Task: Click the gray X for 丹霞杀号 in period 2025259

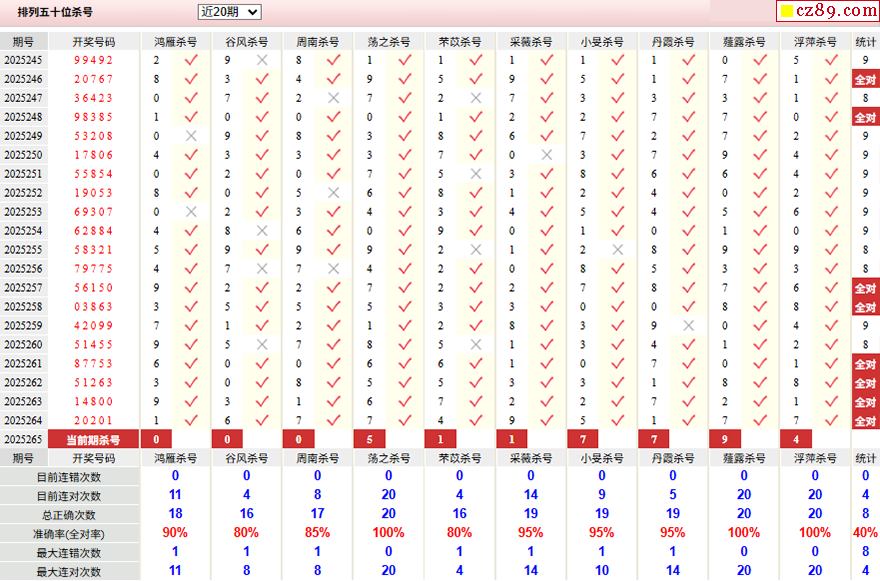Action: [689, 326]
